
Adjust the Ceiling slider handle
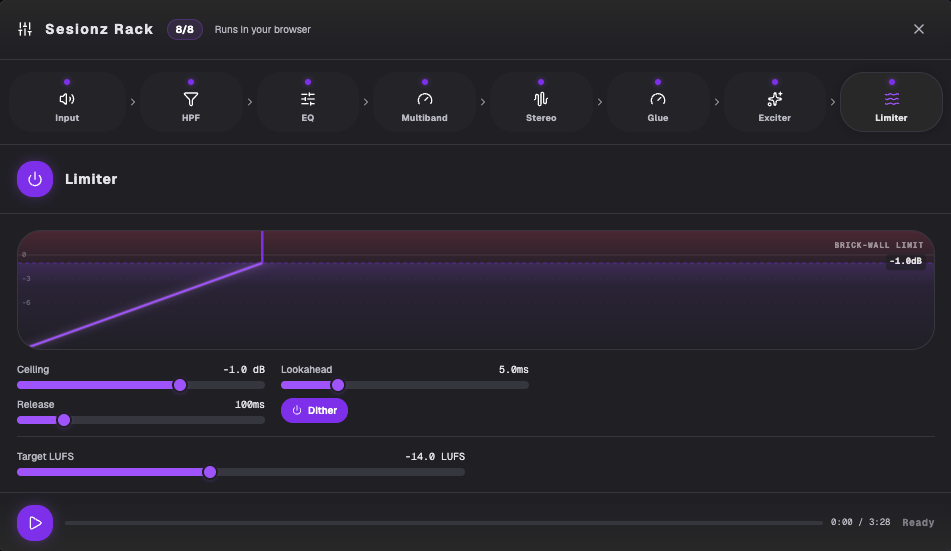coord(180,385)
